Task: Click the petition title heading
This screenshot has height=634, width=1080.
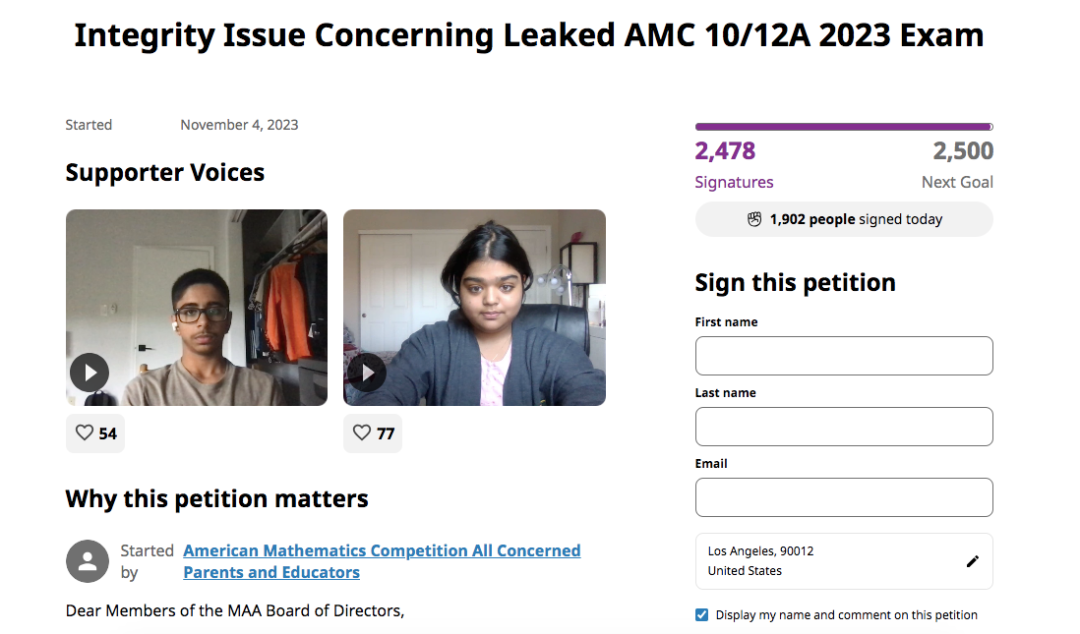Action: [529, 35]
